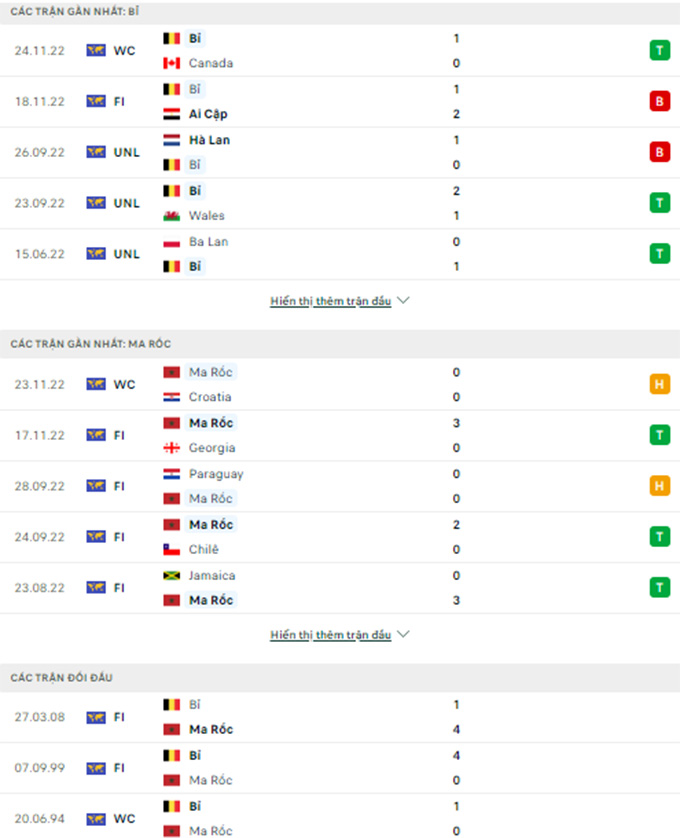Click the Canada flag icon
Image resolution: width=680 pixels, height=838 pixels.
(171, 63)
